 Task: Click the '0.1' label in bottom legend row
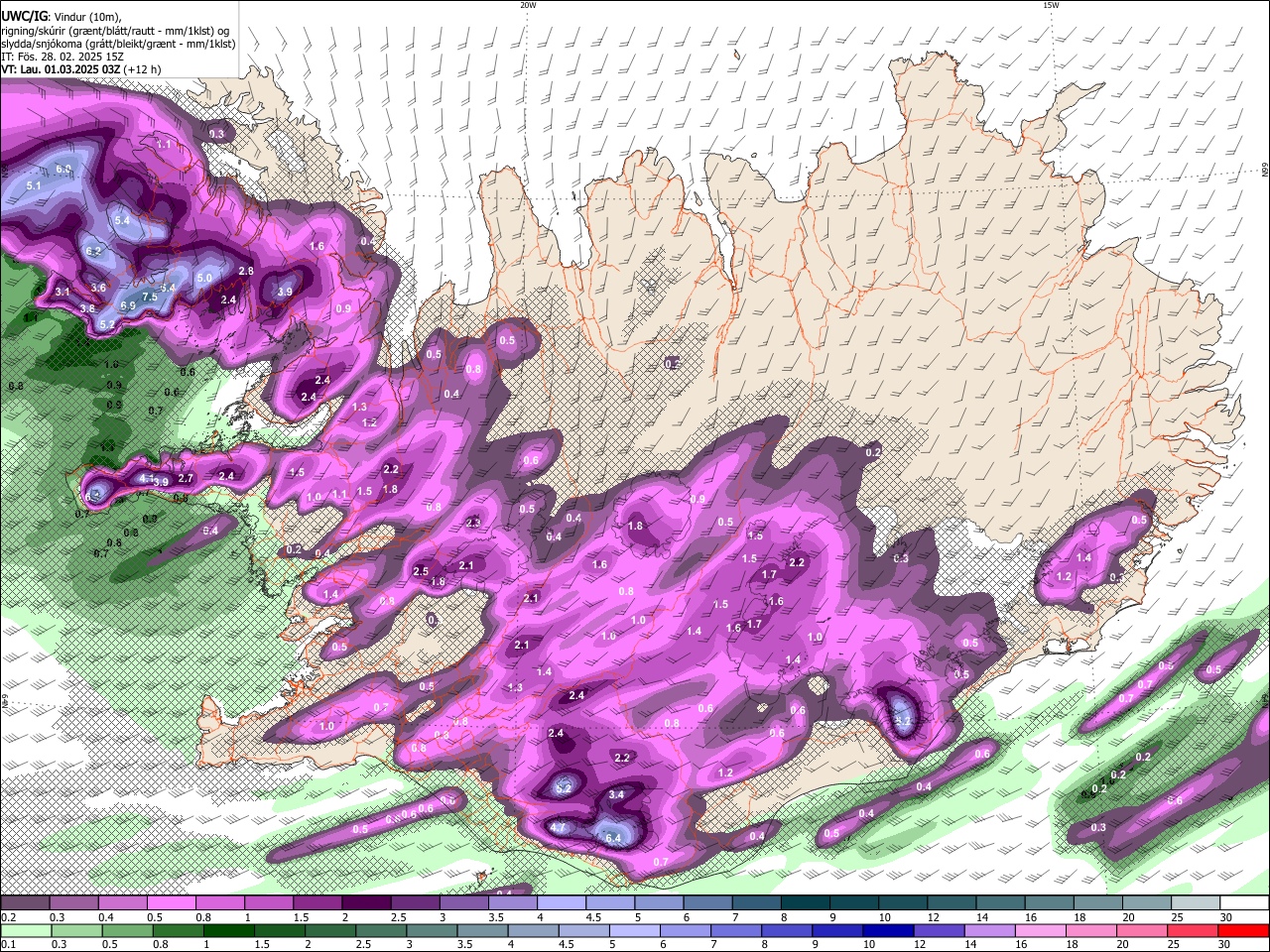[6, 944]
